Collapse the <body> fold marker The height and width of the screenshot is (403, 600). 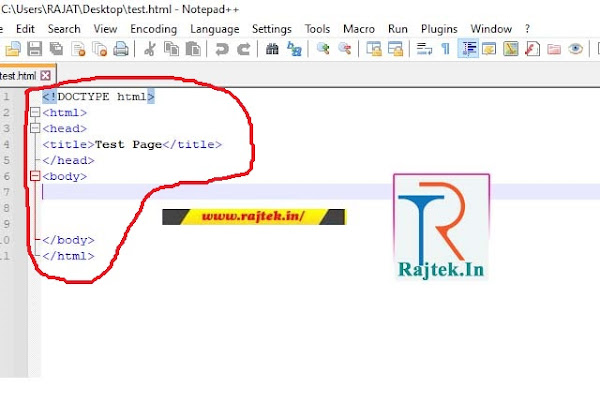[x=35, y=176]
